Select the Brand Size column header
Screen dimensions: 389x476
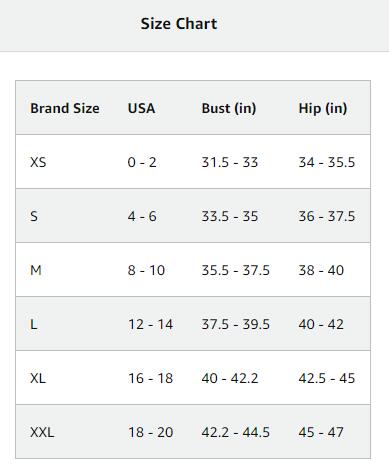(x=65, y=108)
